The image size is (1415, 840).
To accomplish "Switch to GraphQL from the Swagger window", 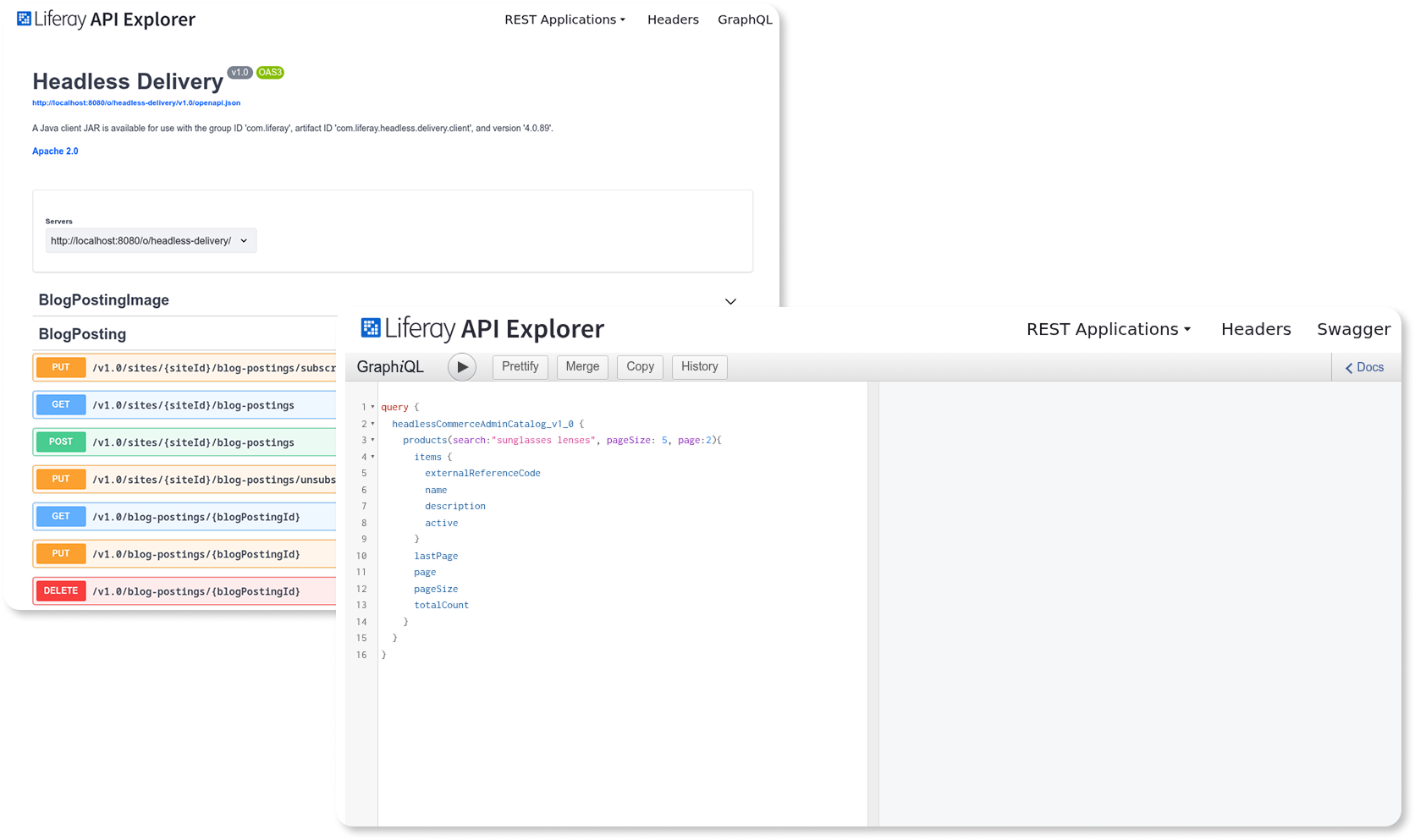I will [x=745, y=19].
